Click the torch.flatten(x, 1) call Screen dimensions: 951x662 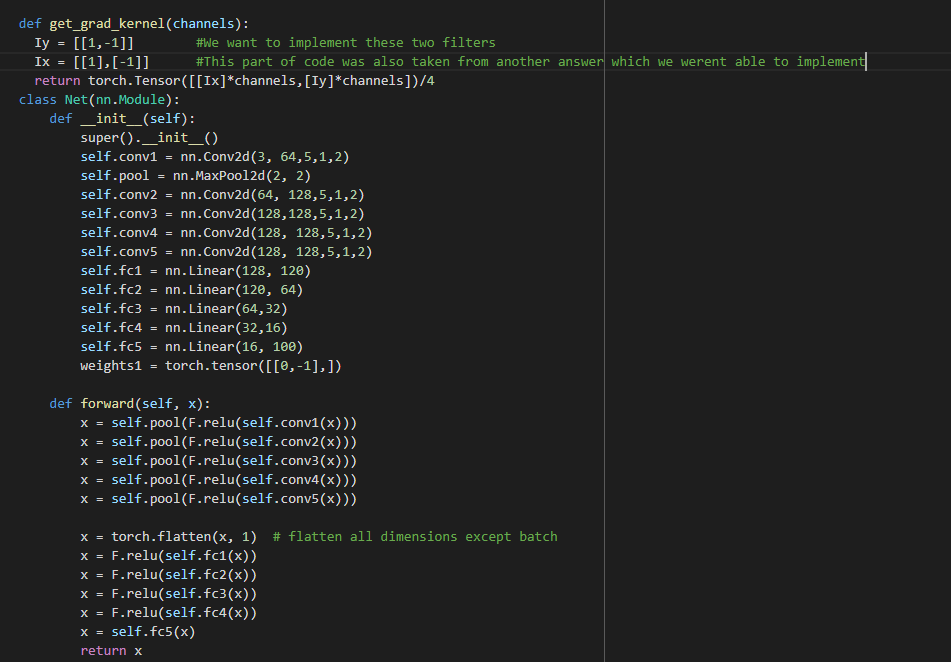click(x=184, y=536)
